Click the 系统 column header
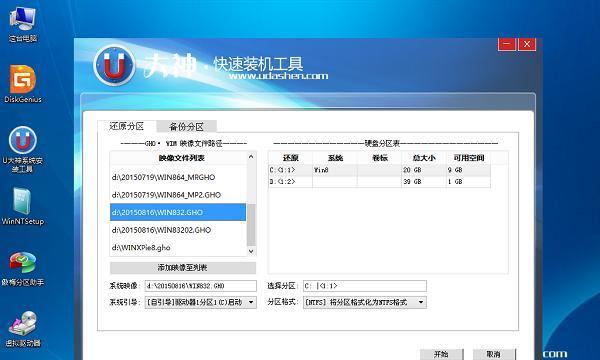Image resolution: width=600 pixels, height=360 pixels. [335, 158]
